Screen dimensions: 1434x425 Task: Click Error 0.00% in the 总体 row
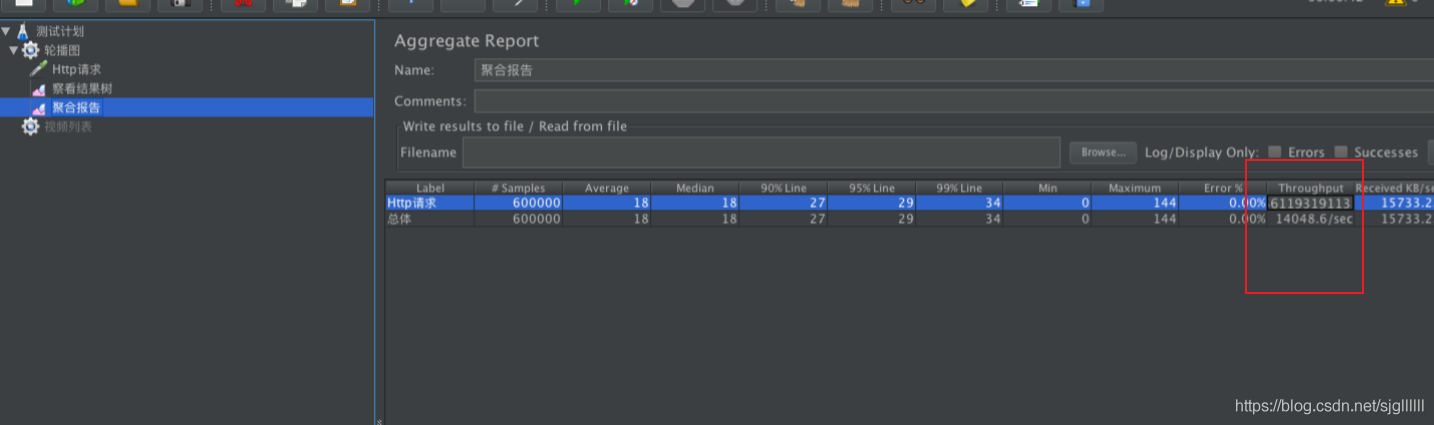coord(1223,219)
